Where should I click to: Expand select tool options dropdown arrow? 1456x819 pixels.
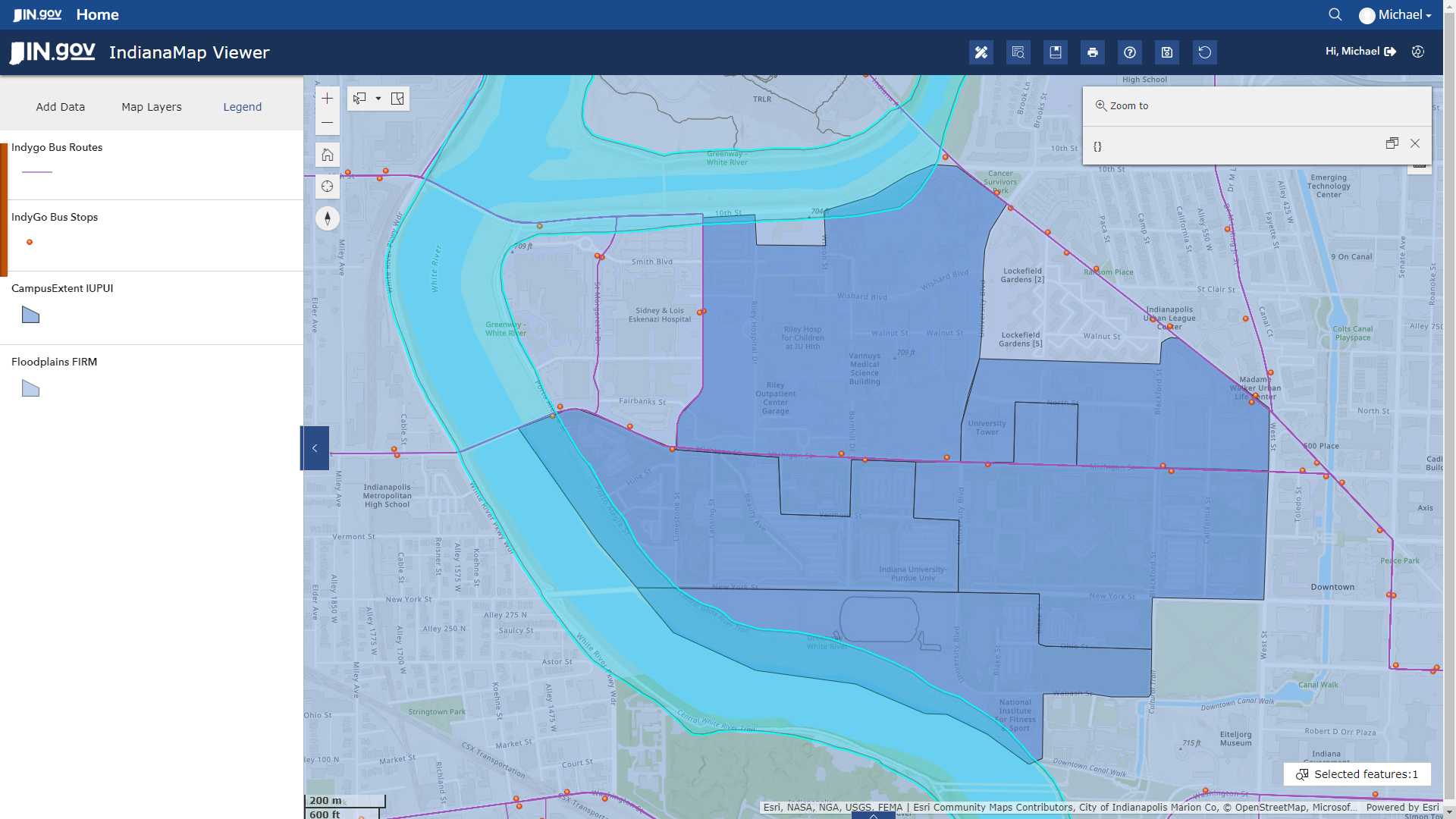tap(378, 99)
